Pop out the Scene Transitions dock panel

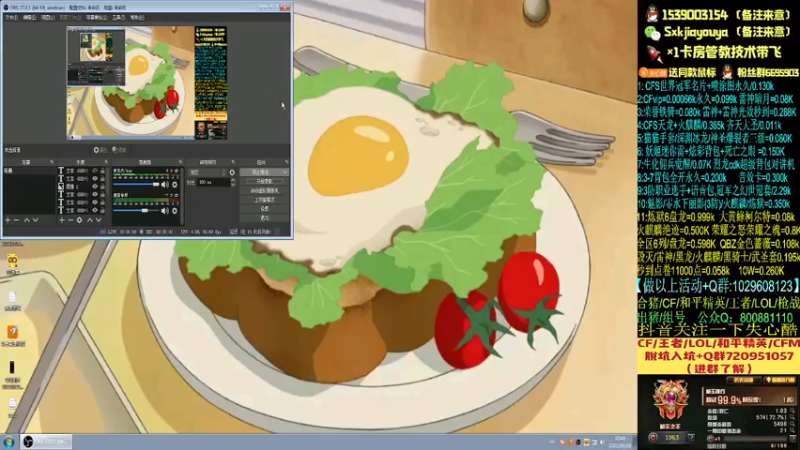pos(233,162)
